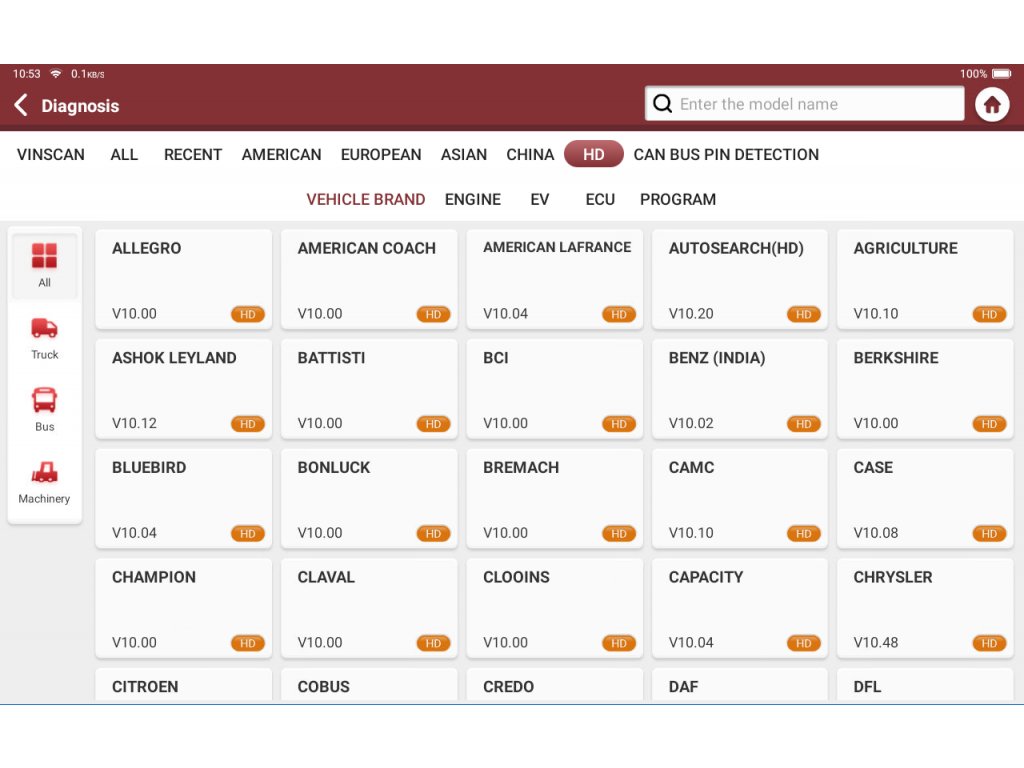This screenshot has width=1024, height=768.
Task: Select the HD tab
Action: [594, 154]
